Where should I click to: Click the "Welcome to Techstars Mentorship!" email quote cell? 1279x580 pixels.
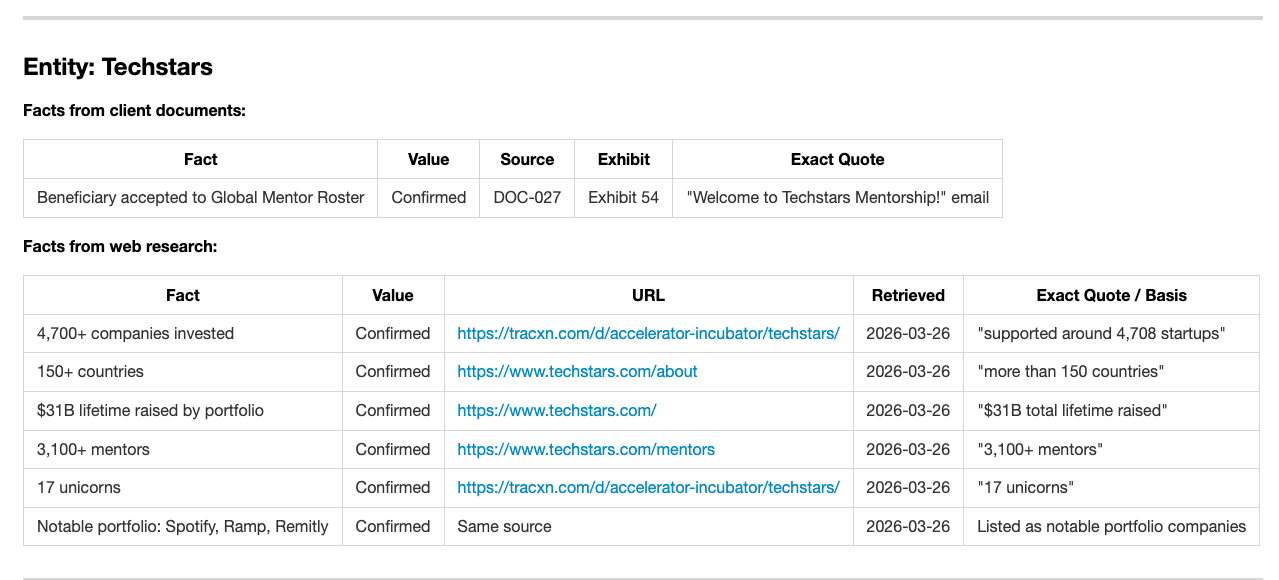(838, 197)
